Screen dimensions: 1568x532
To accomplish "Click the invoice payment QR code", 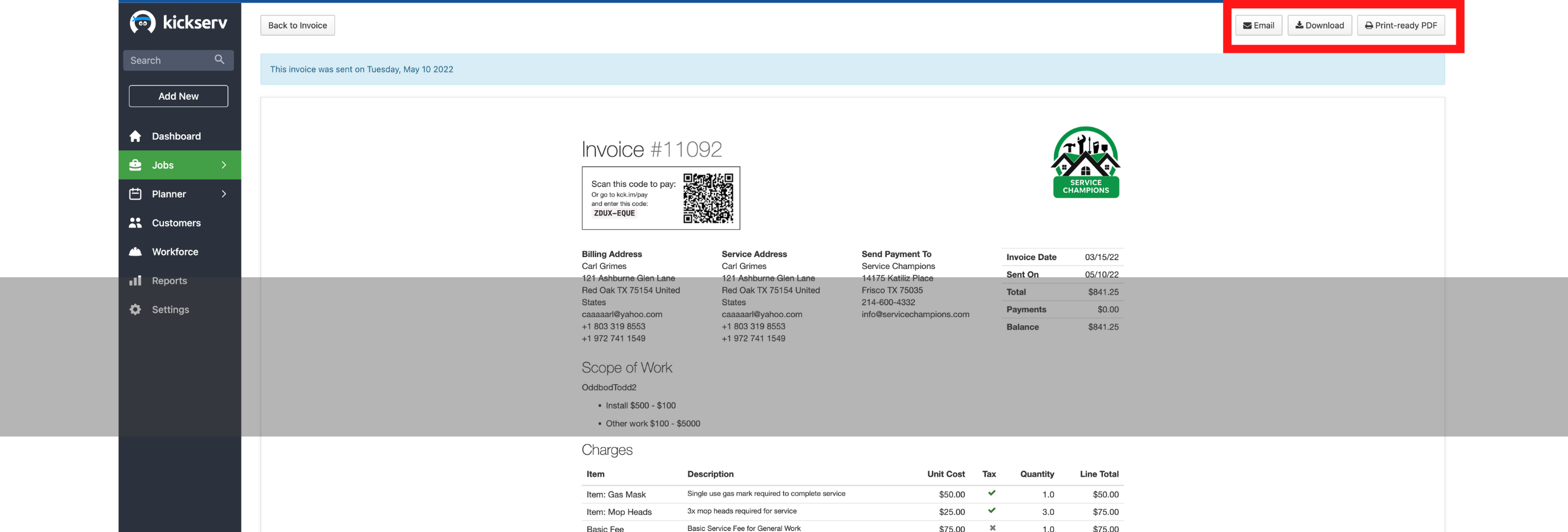I will coord(707,198).
